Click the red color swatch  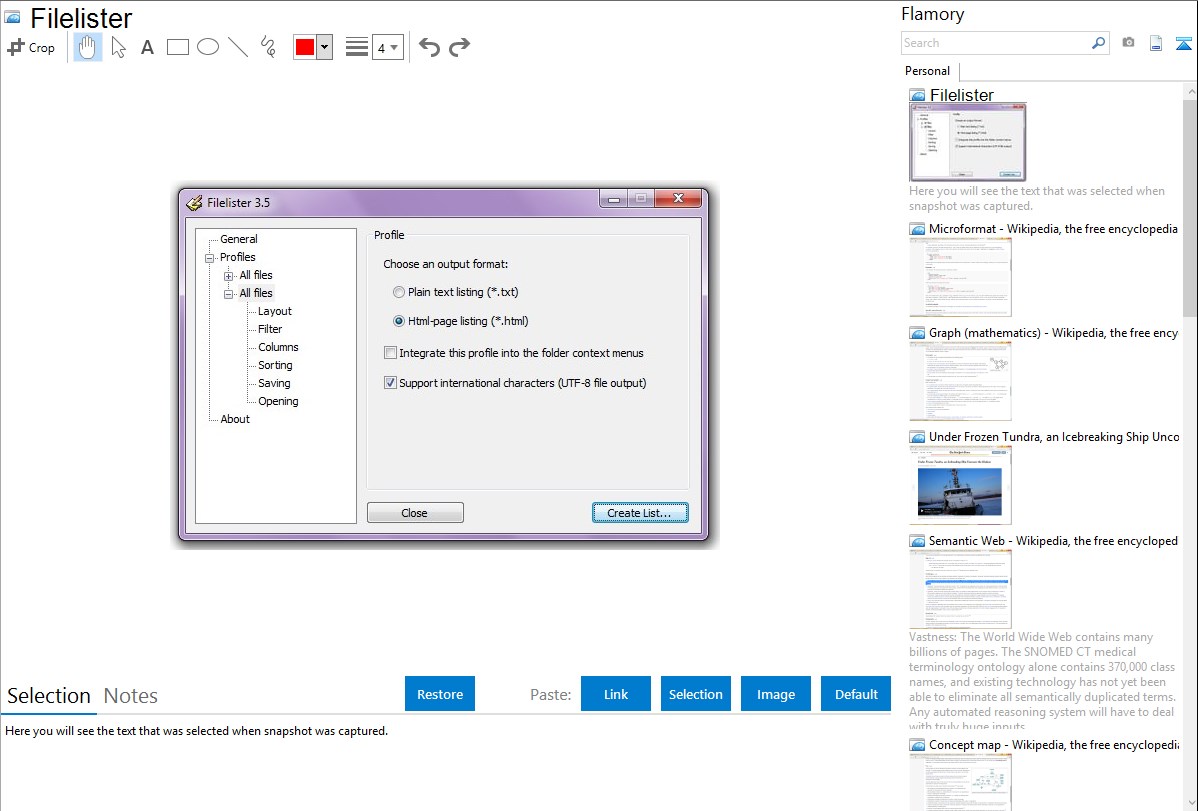[x=305, y=47]
